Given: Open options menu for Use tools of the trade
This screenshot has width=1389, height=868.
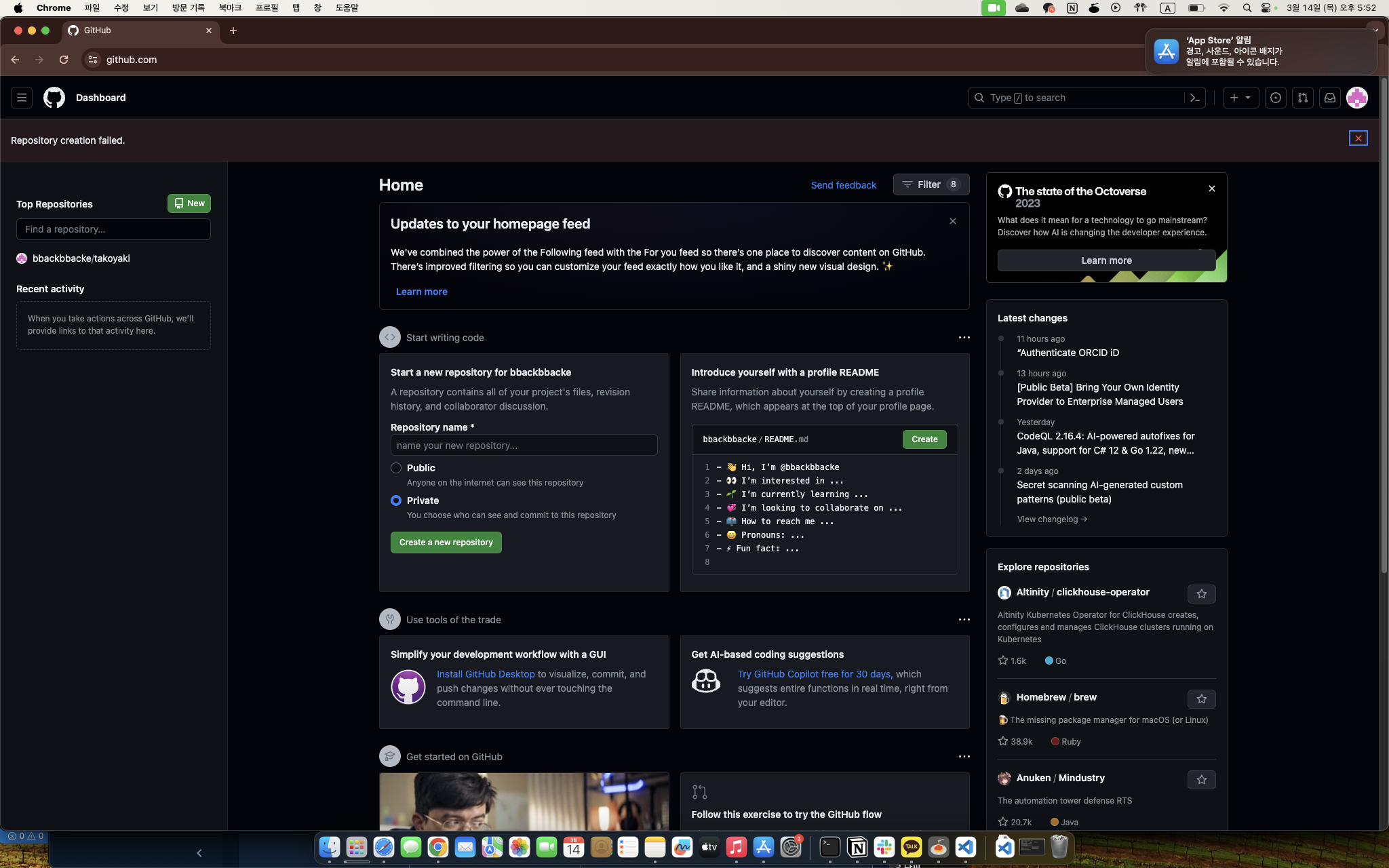Looking at the screenshot, I should coord(964,620).
